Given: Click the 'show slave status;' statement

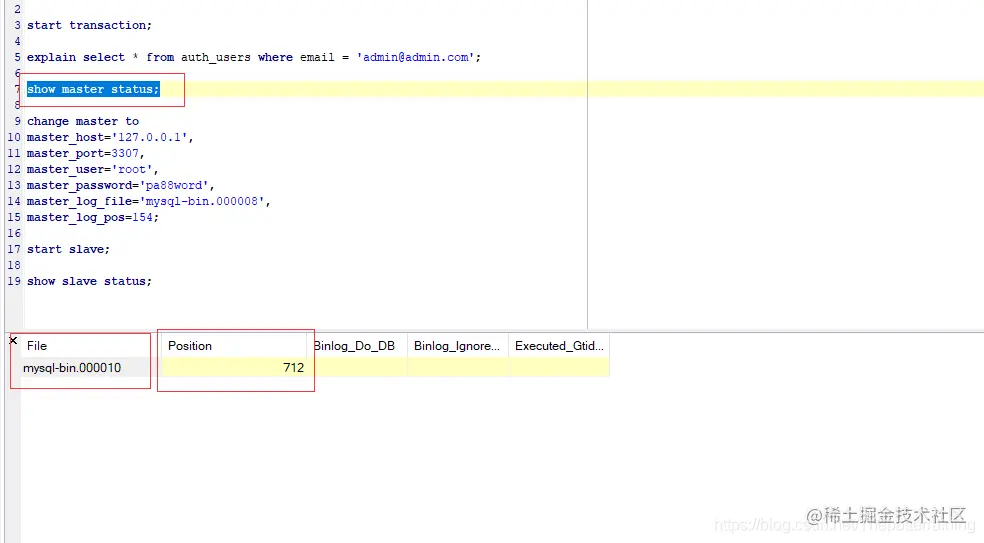Looking at the screenshot, I should 89,281.
